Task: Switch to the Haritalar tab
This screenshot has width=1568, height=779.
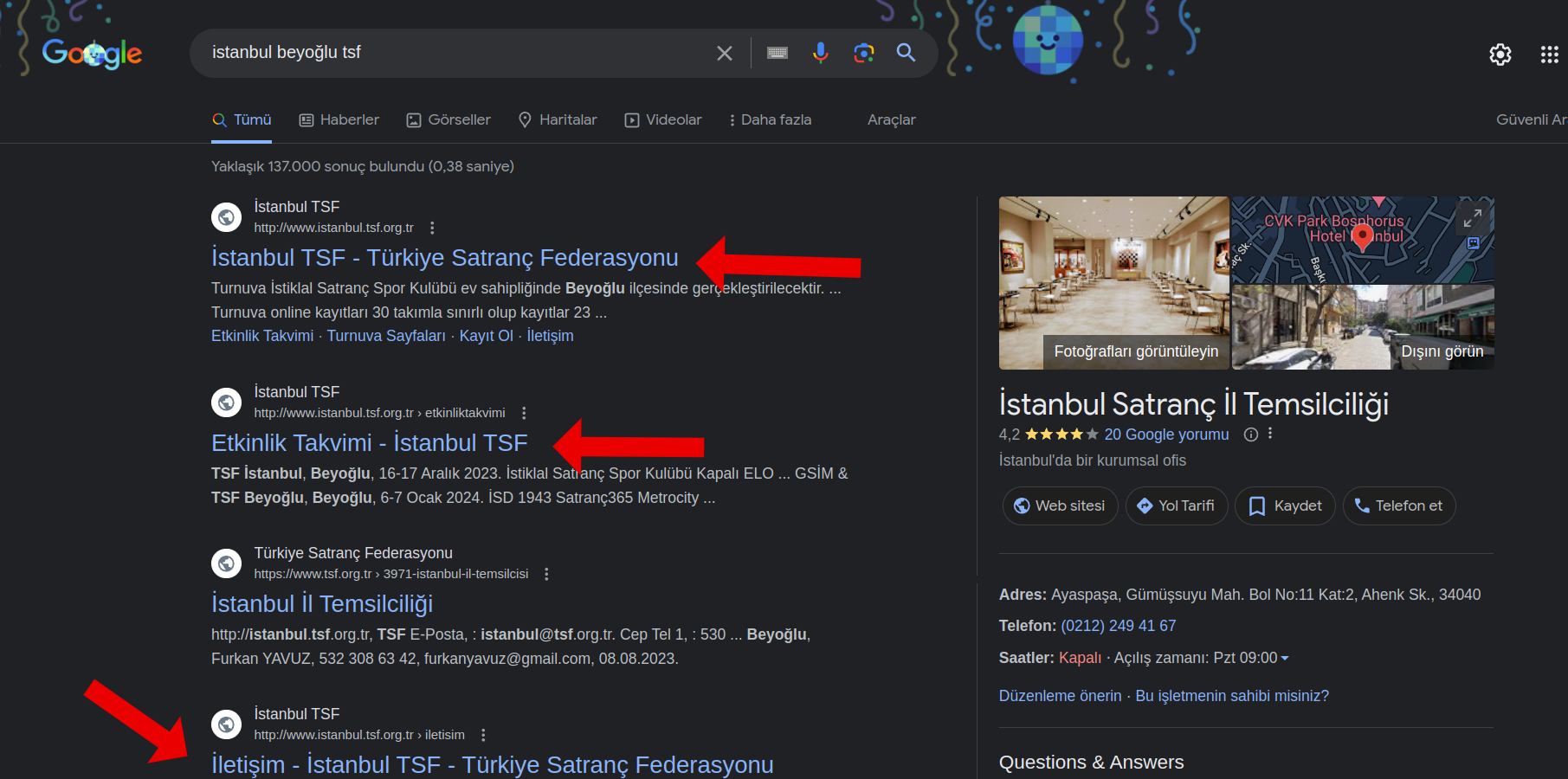Action: (558, 119)
